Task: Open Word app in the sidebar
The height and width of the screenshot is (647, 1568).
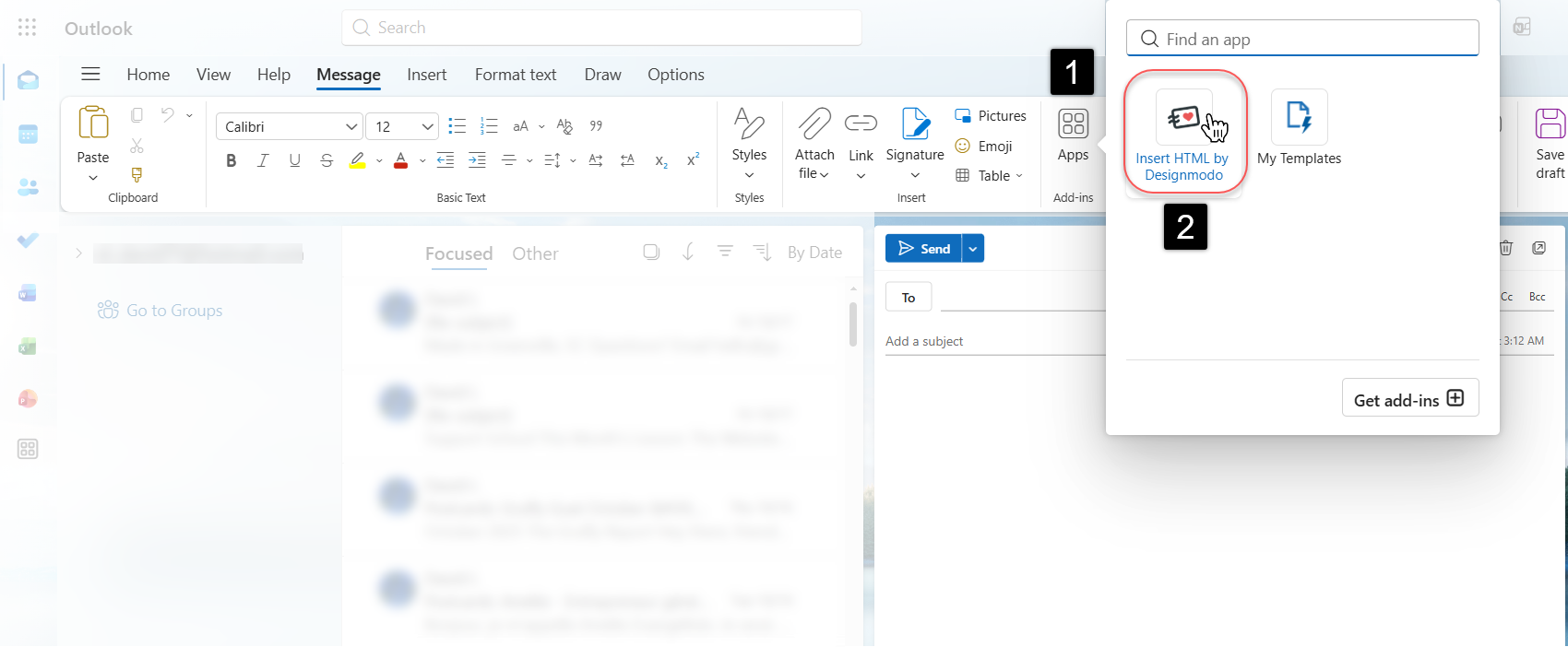Action: click(x=28, y=293)
